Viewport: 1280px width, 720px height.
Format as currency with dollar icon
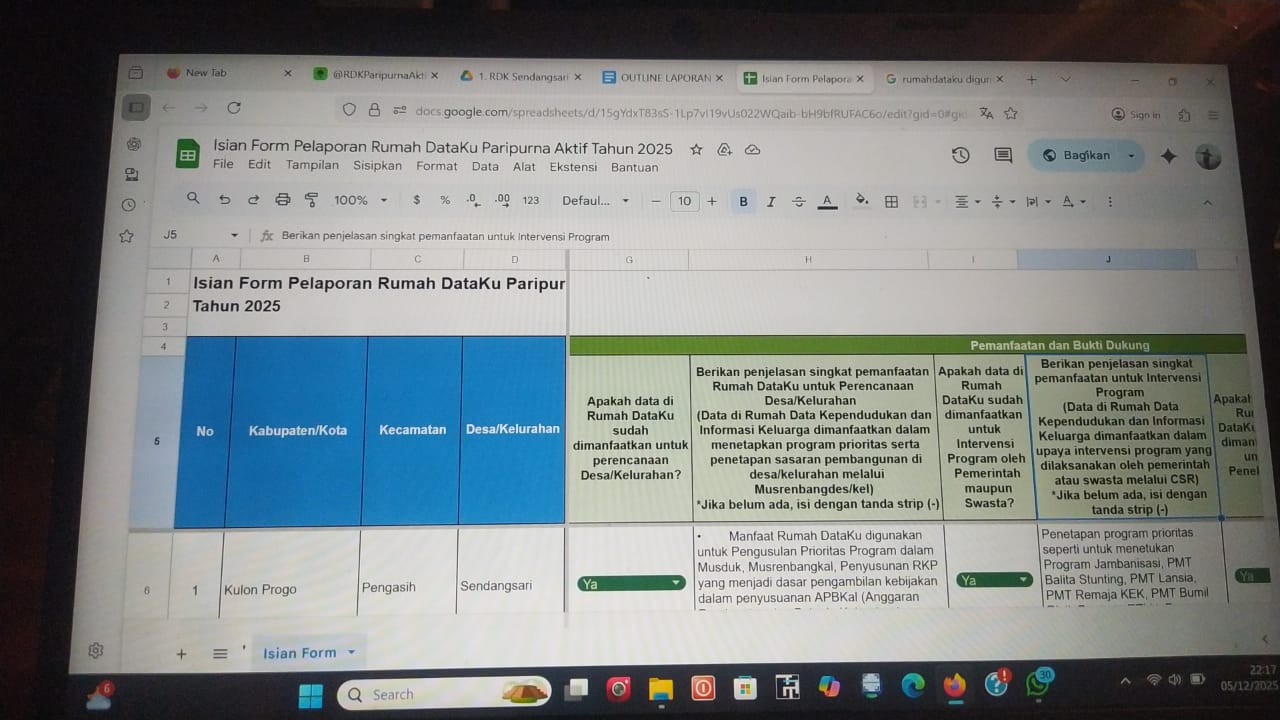(417, 200)
